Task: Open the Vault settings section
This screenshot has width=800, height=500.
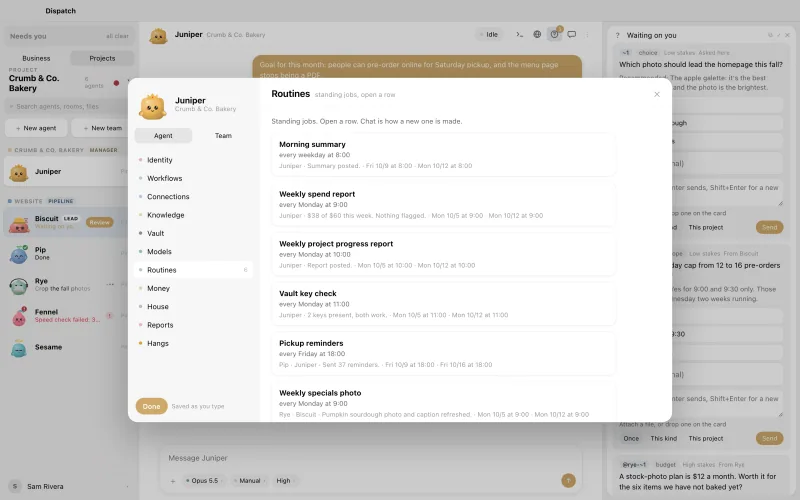Action: point(193,233)
